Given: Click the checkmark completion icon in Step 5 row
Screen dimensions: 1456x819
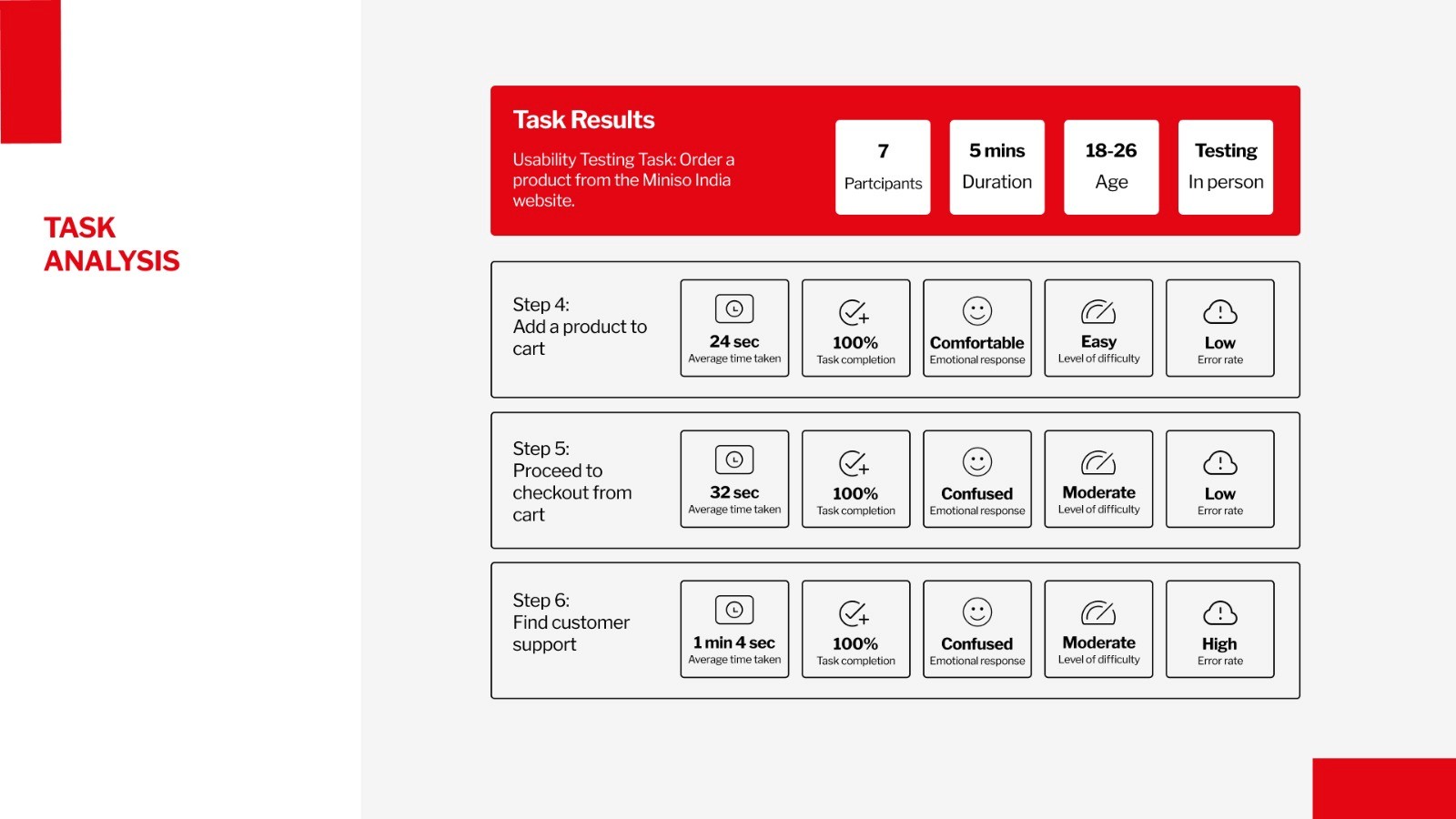Looking at the screenshot, I should (x=854, y=463).
